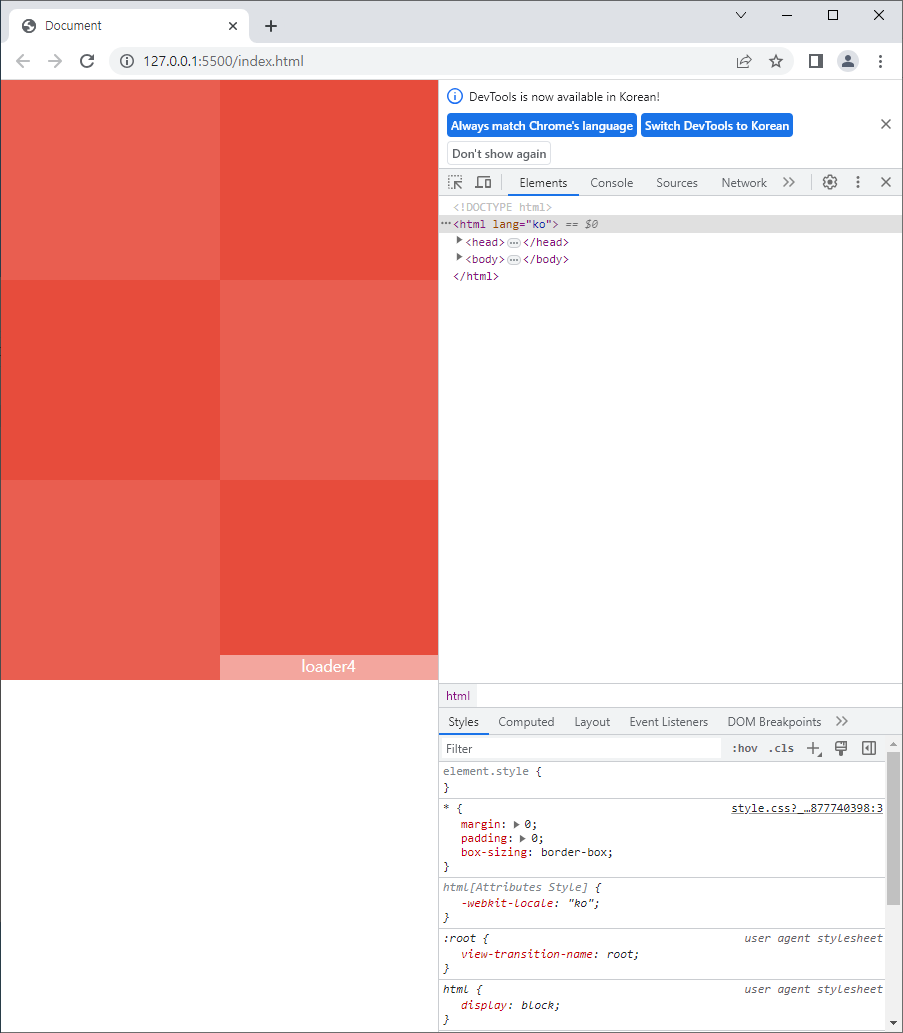Screen dimensions: 903x1033
Task: Toggle the computed styles sidebar
Action: (x=869, y=748)
